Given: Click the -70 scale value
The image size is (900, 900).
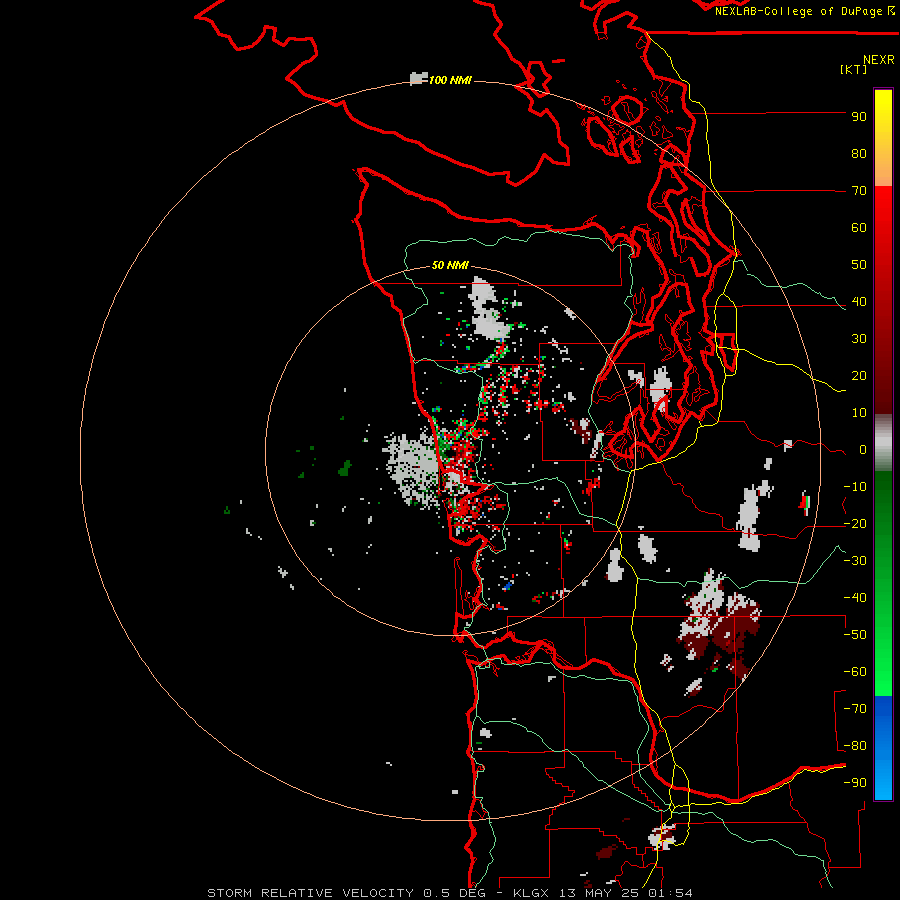Looking at the screenshot, I should (855, 709).
